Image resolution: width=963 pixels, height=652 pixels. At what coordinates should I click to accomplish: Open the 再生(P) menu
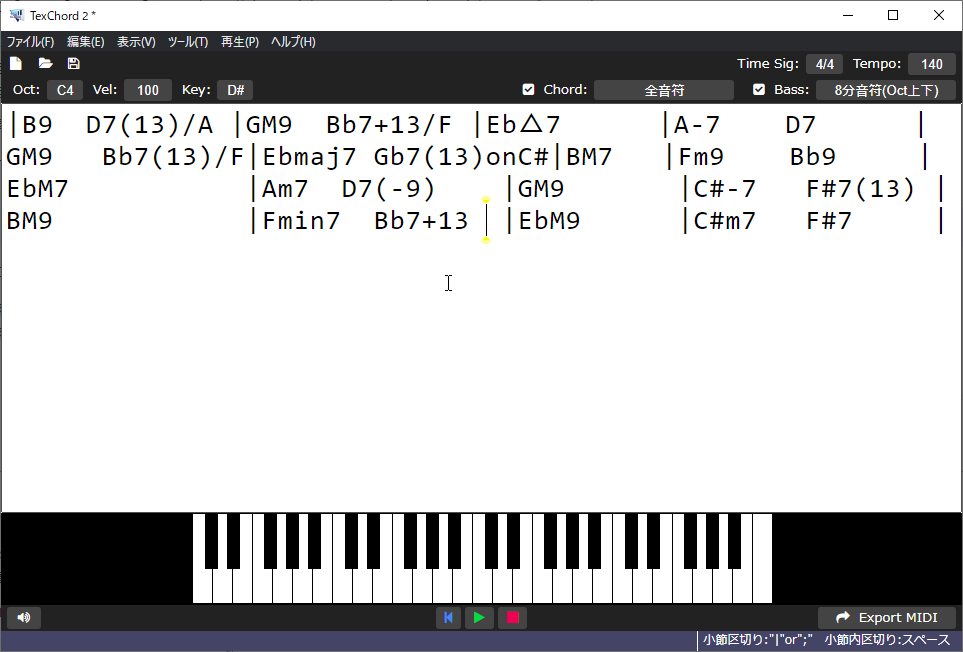pyautogui.click(x=240, y=42)
